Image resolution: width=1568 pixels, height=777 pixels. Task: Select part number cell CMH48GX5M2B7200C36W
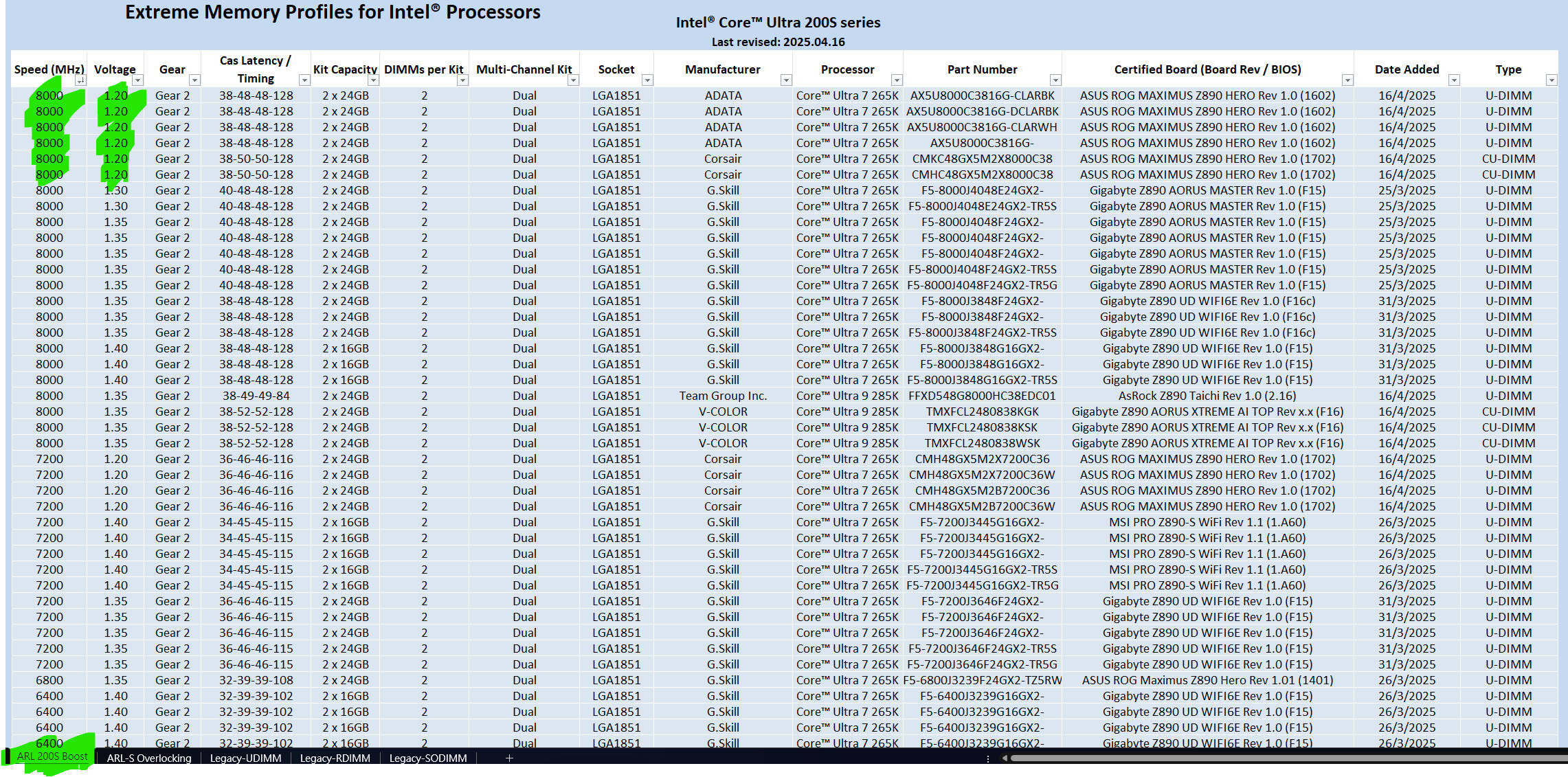pos(982,506)
